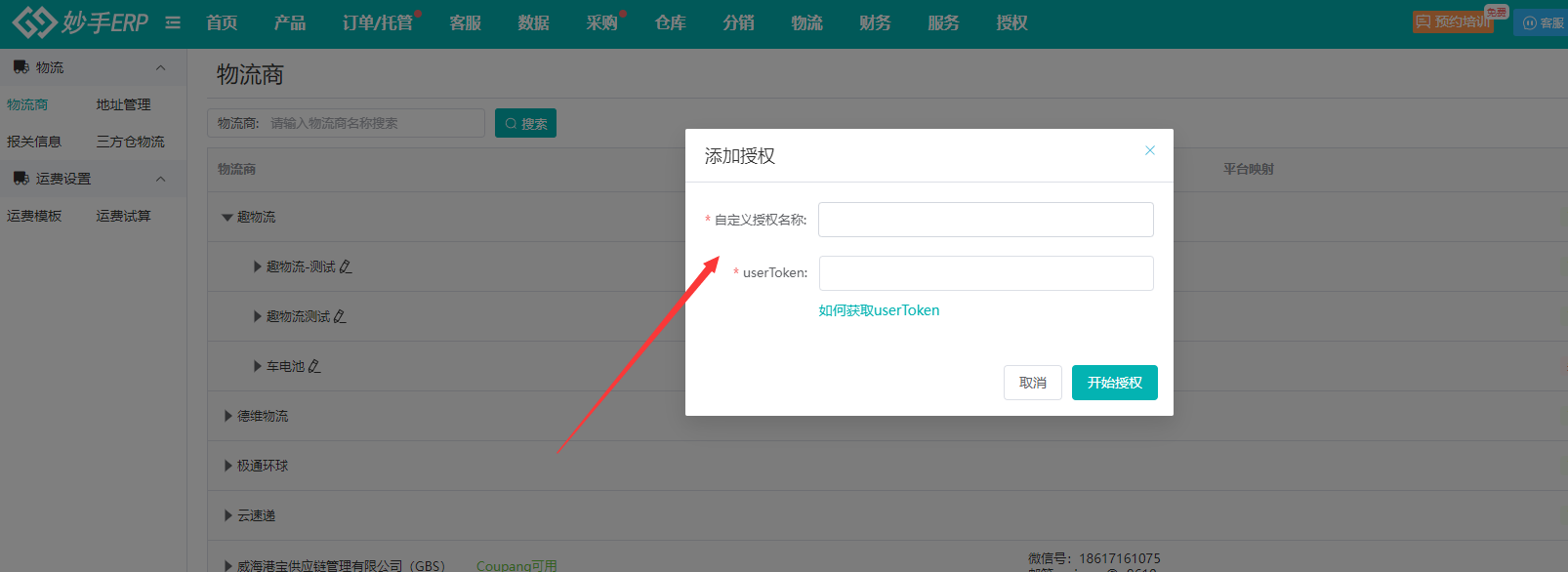Image resolution: width=1568 pixels, height=572 pixels.
Task: Open 客服 support icon at top right
Action: coord(1542,22)
